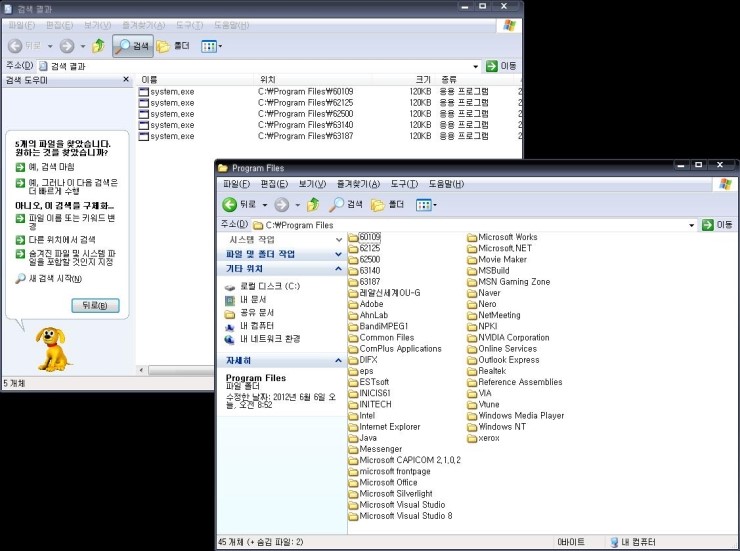Close the search companion (검색 도우미) pane

126,80
